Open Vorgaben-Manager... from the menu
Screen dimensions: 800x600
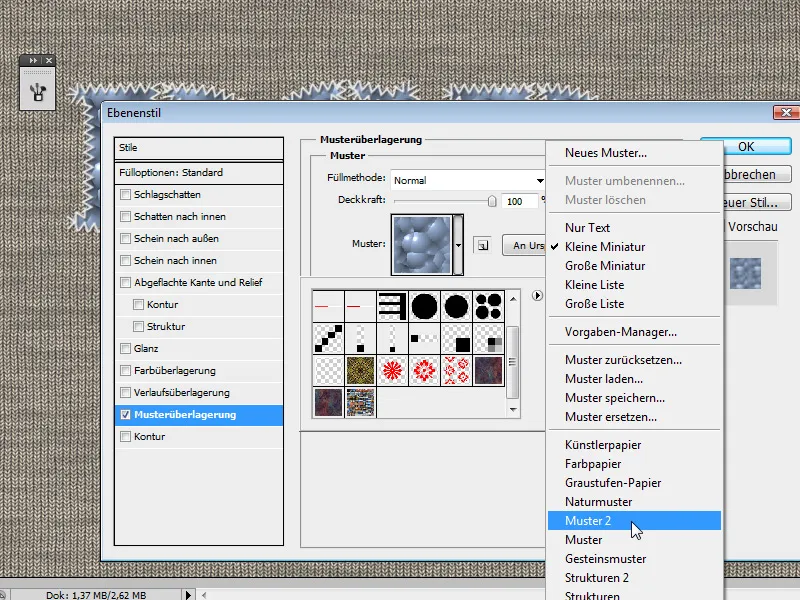click(x=621, y=332)
